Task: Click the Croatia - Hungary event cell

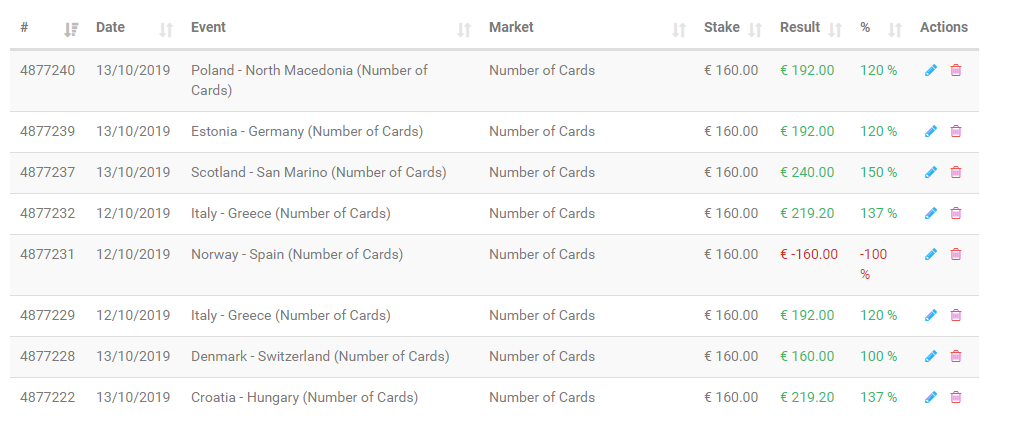Action: click(x=304, y=398)
